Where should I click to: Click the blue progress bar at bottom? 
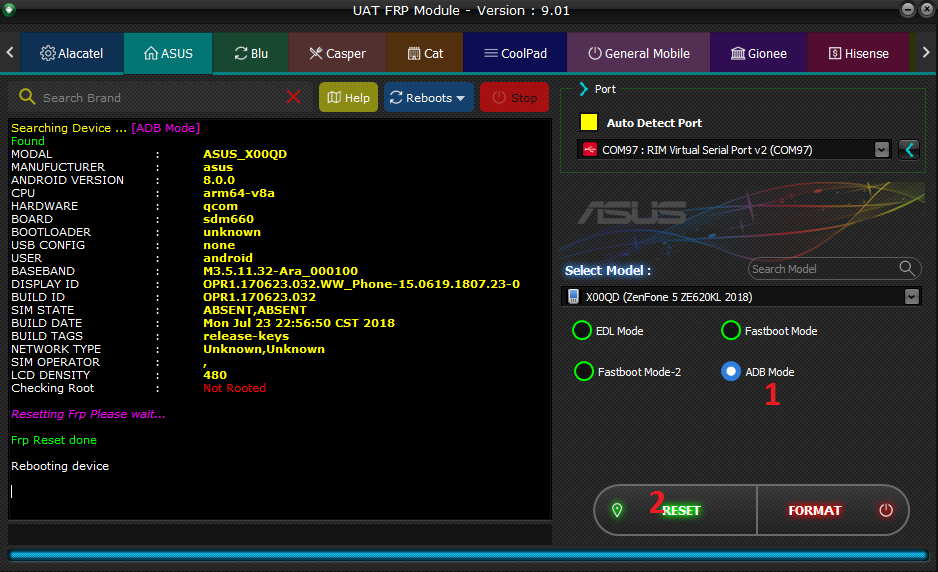point(468,556)
